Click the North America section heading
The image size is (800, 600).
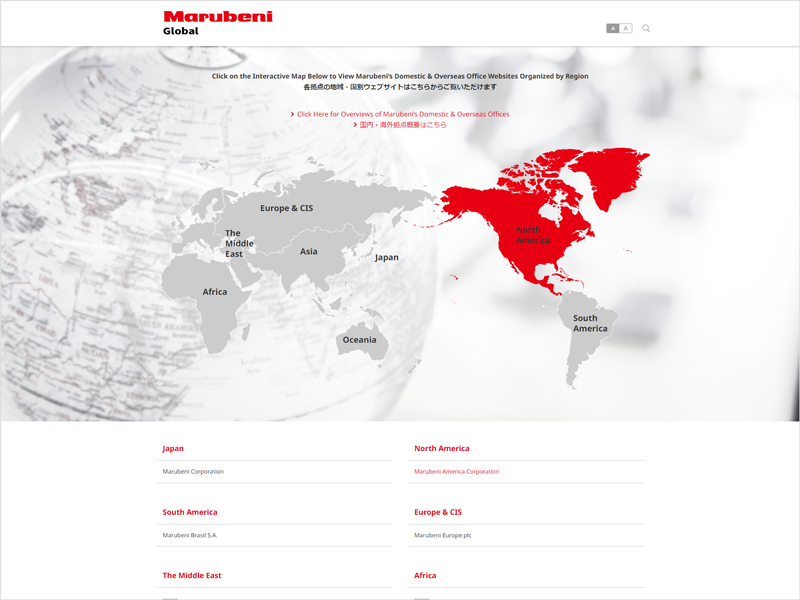442,448
